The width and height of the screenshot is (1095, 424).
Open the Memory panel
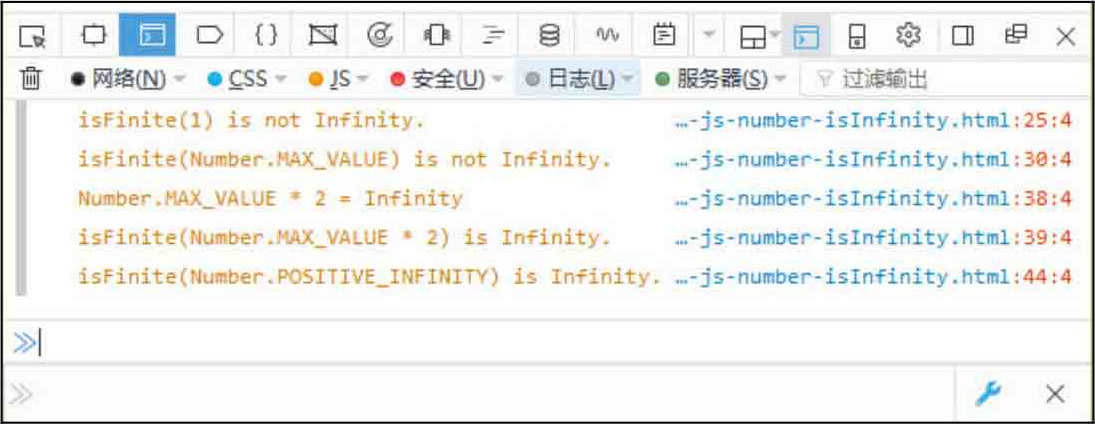pyautogui.click(x=436, y=35)
